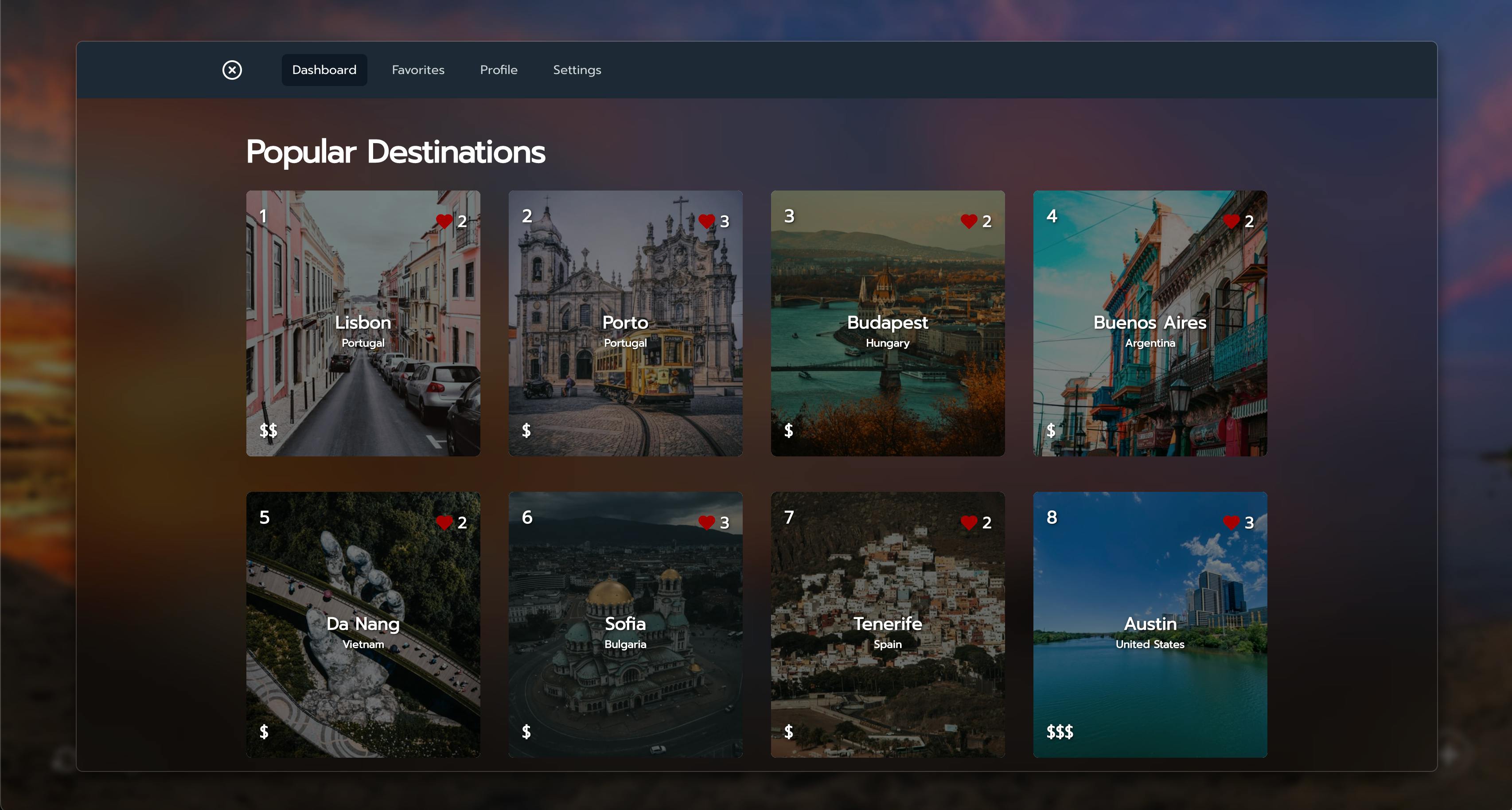Tap the heart icon on Porto card
The width and height of the screenshot is (1512, 810).
pos(707,221)
